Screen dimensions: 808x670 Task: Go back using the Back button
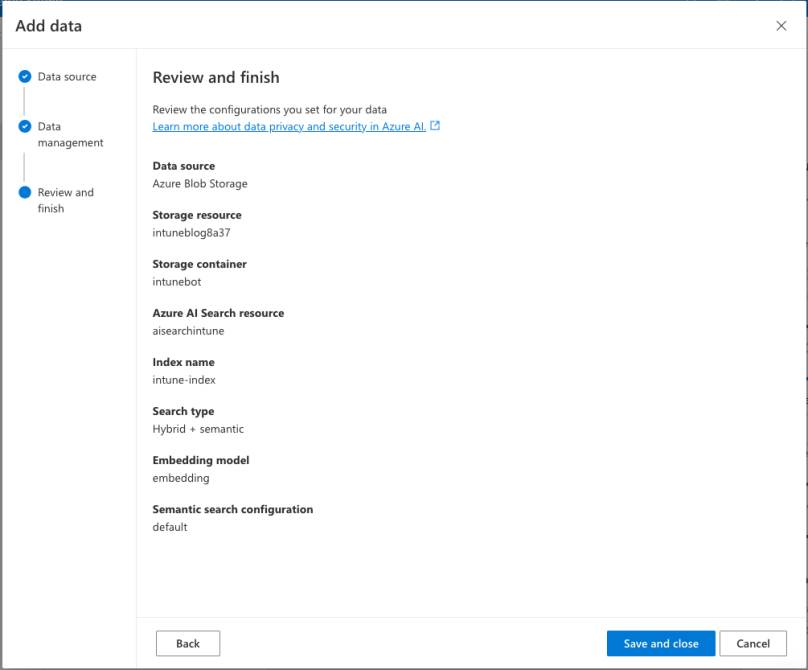pyautogui.click(x=188, y=643)
